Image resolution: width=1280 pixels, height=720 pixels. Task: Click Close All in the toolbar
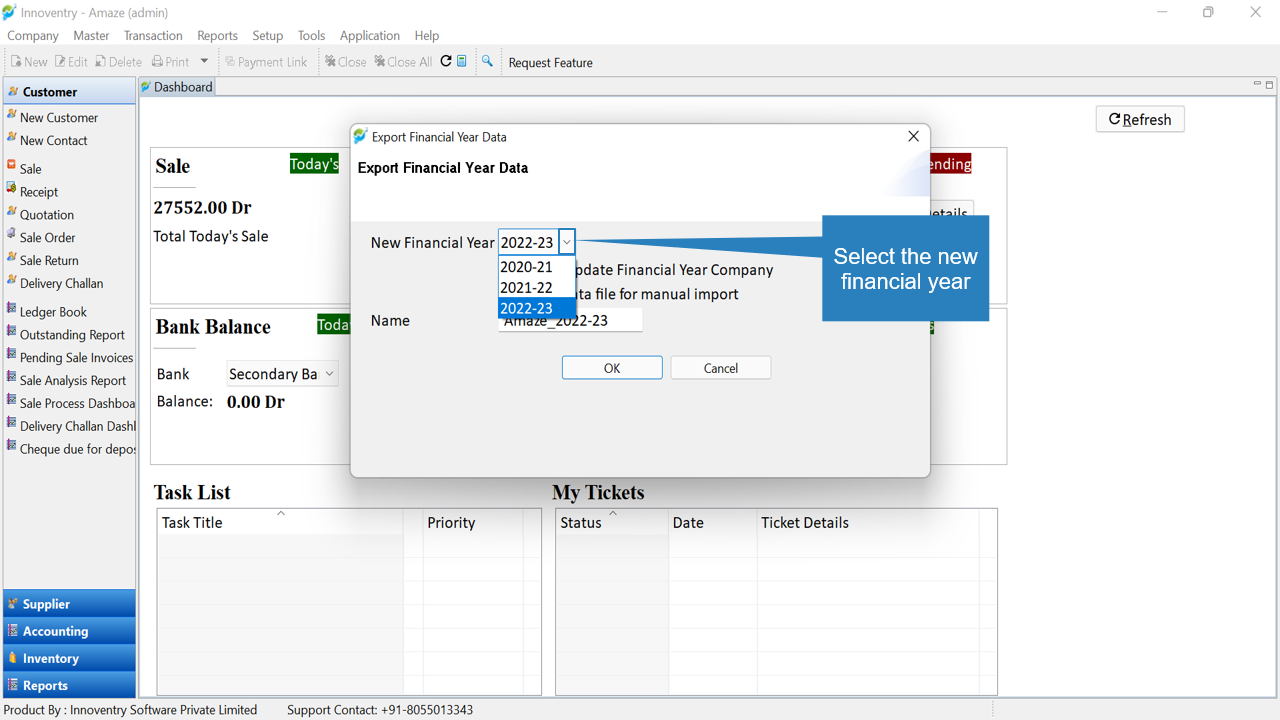[404, 62]
